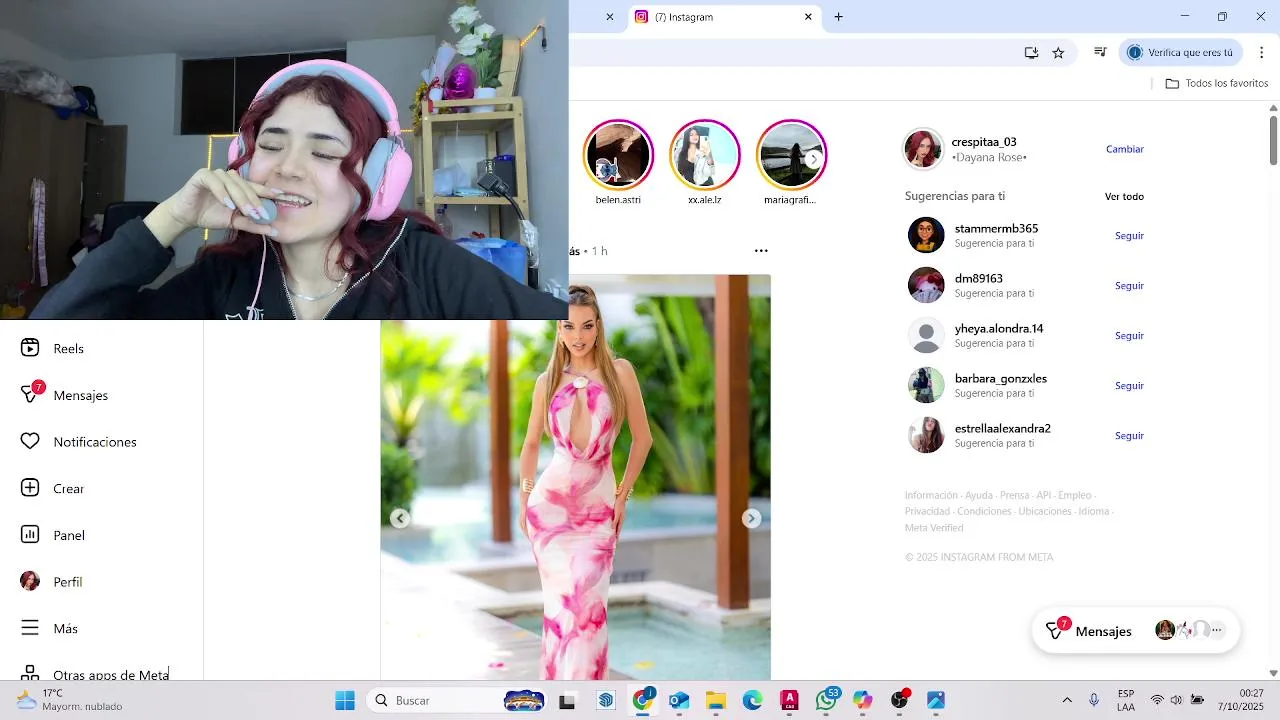The image size is (1280, 720).
Task: Click Verifica que eres tú profile chip
Action: click(1180, 53)
